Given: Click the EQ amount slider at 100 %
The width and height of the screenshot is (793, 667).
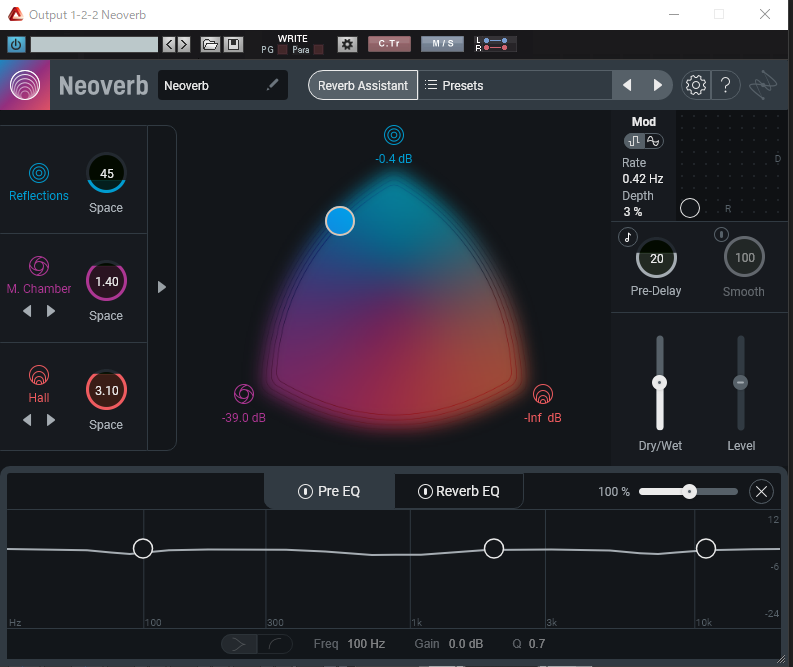Looking at the screenshot, I should tap(689, 491).
